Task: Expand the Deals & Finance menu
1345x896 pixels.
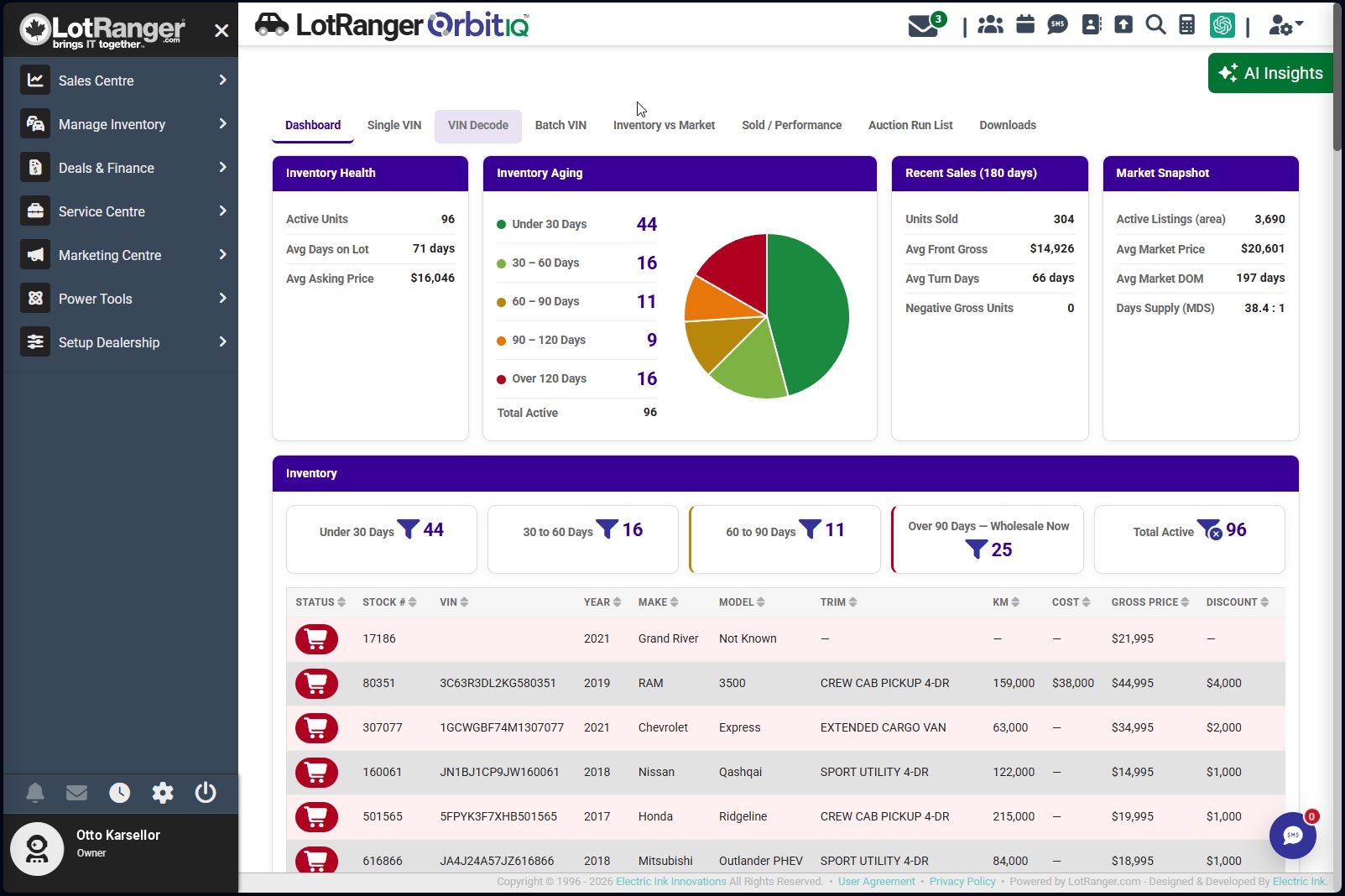Action: 121,168
